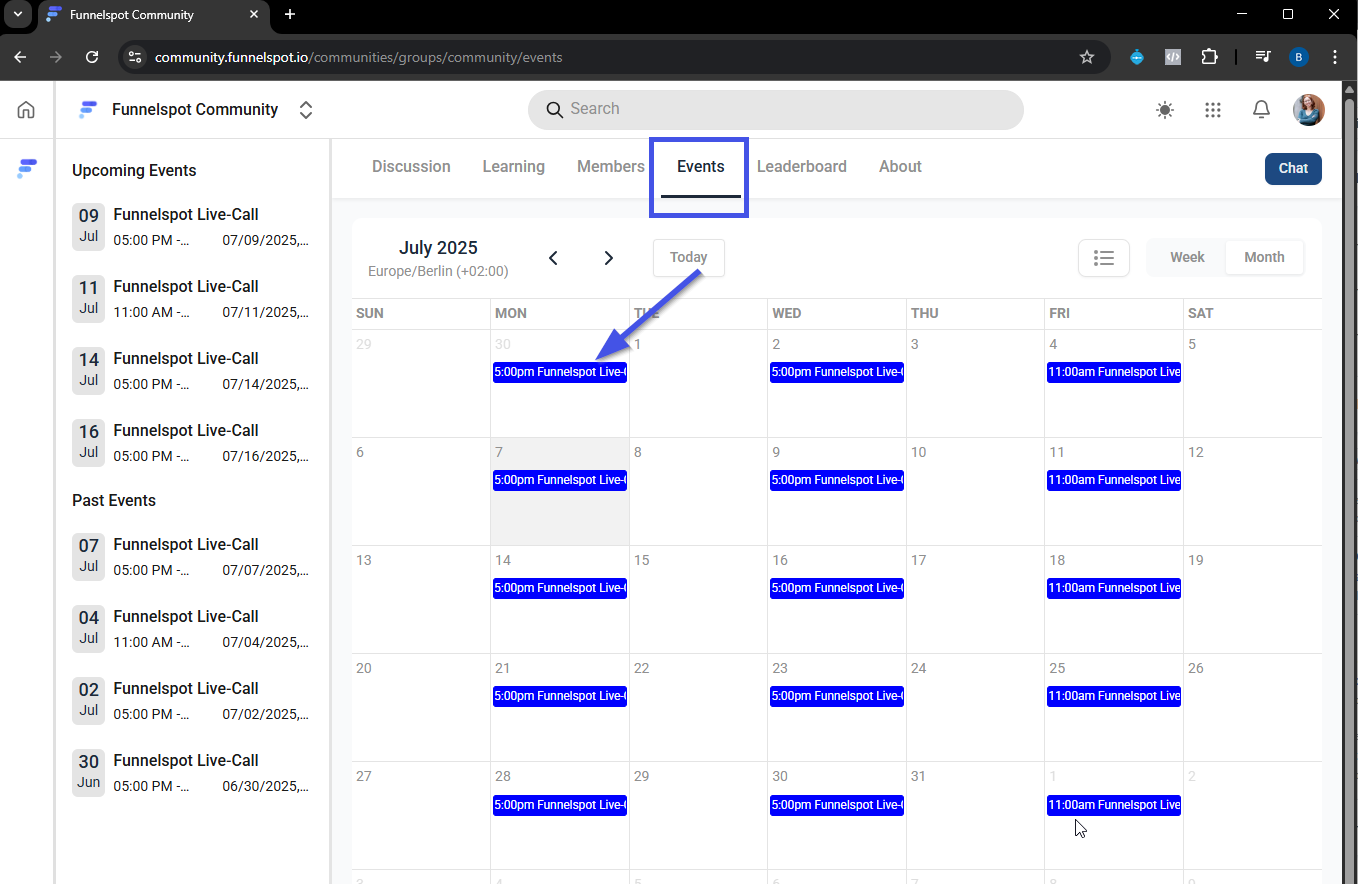Open the home icon in left rail
Screen dimensions: 1358x884
[26, 110]
